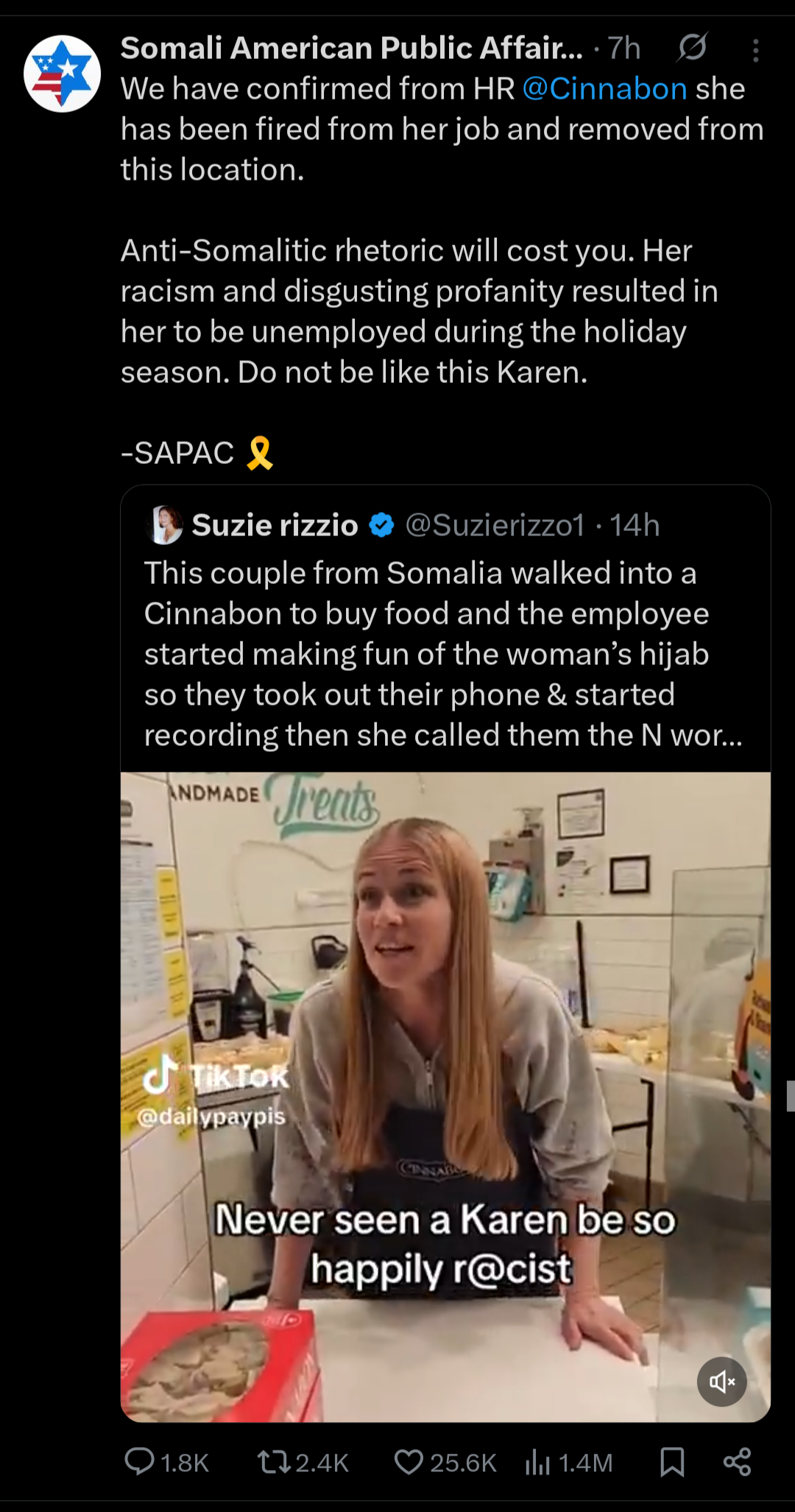Tap the scrollbar handle on right edge

coord(791,1096)
